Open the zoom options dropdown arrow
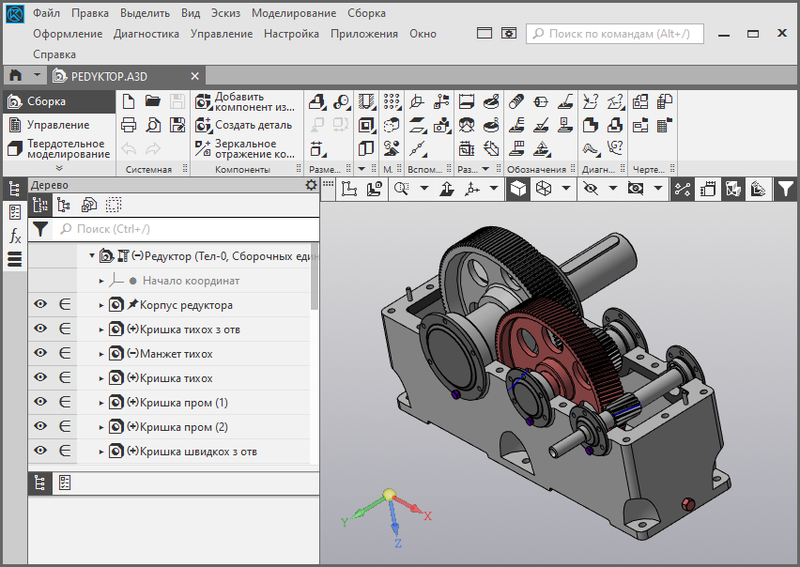This screenshot has height=567, width=800. [424, 188]
